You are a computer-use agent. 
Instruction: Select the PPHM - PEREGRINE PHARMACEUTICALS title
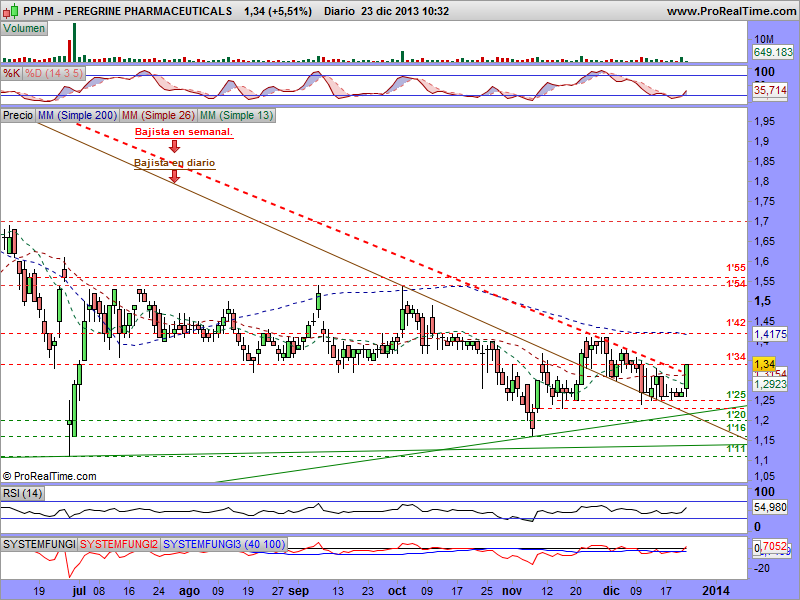click(128, 11)
